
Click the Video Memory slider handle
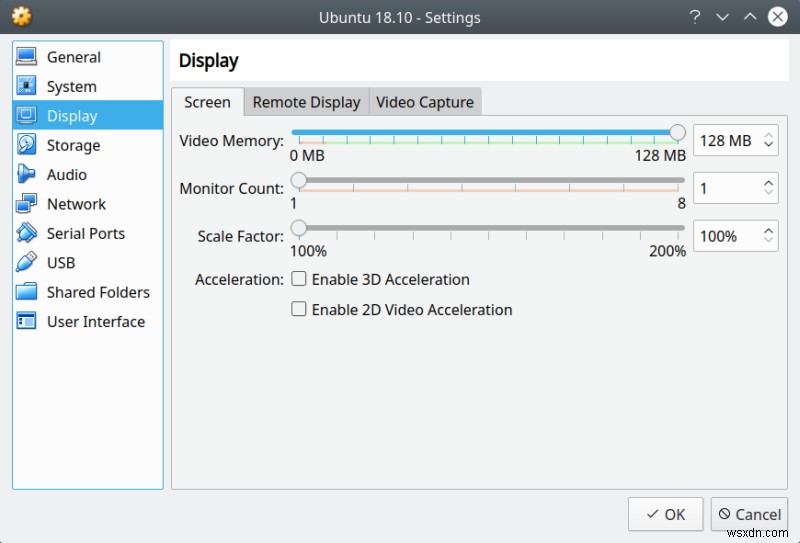pos(677,132)
